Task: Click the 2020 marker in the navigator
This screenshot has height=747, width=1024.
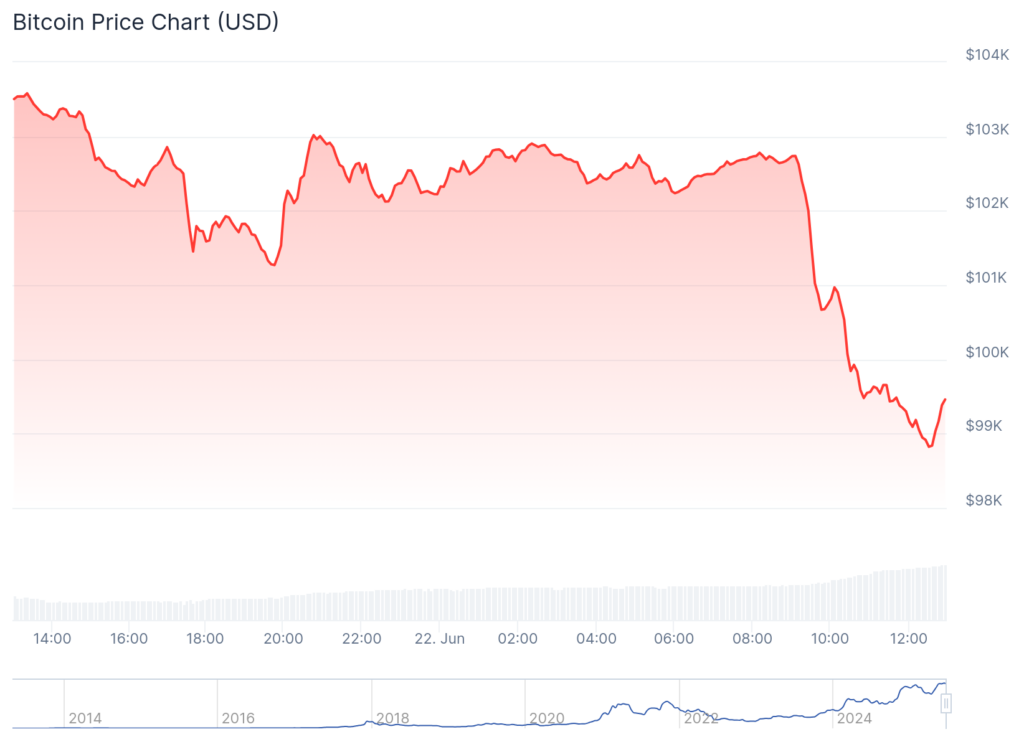Action: click(547, 718)
